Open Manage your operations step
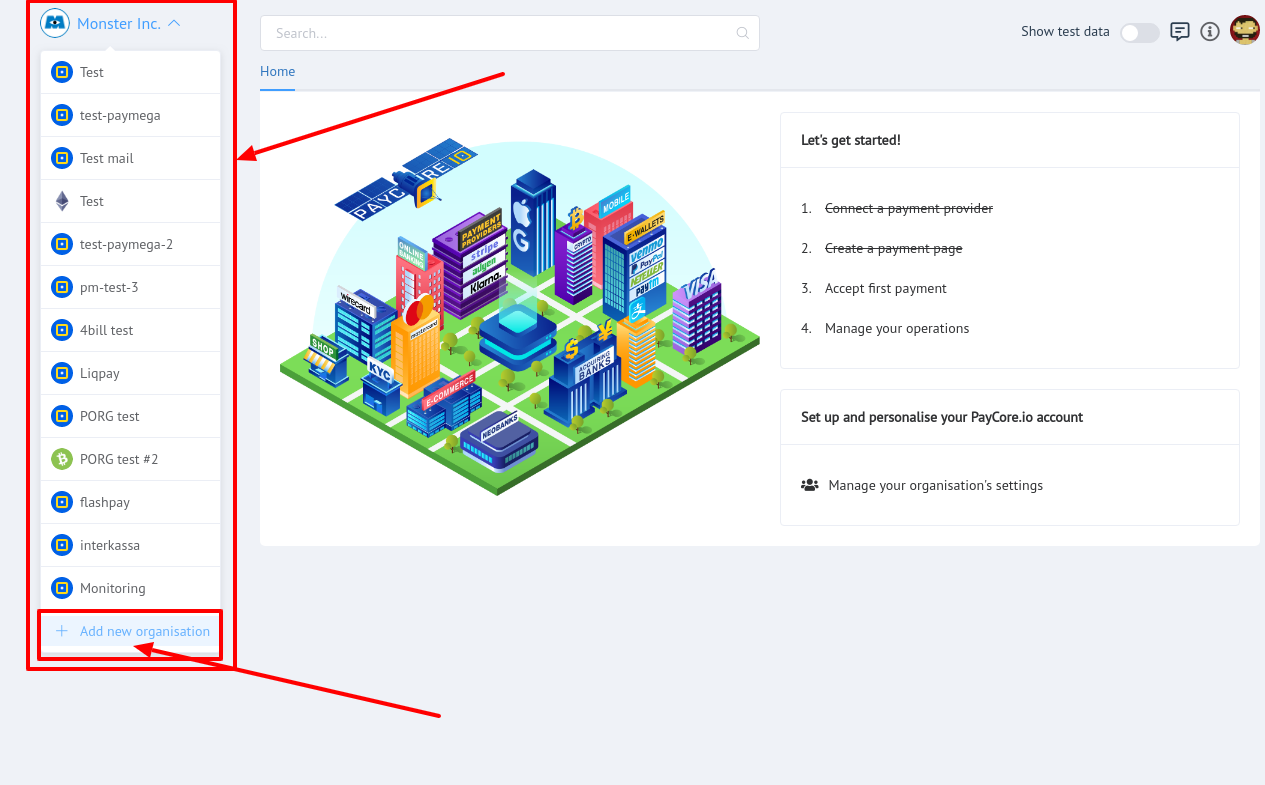 897,328
